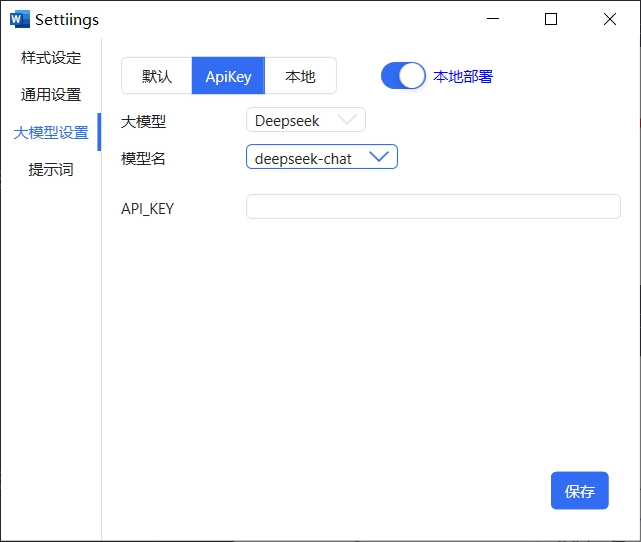This screenshot has width=641, height=542.
Task: Close the Settings window
Action: (x=610, y=19)
